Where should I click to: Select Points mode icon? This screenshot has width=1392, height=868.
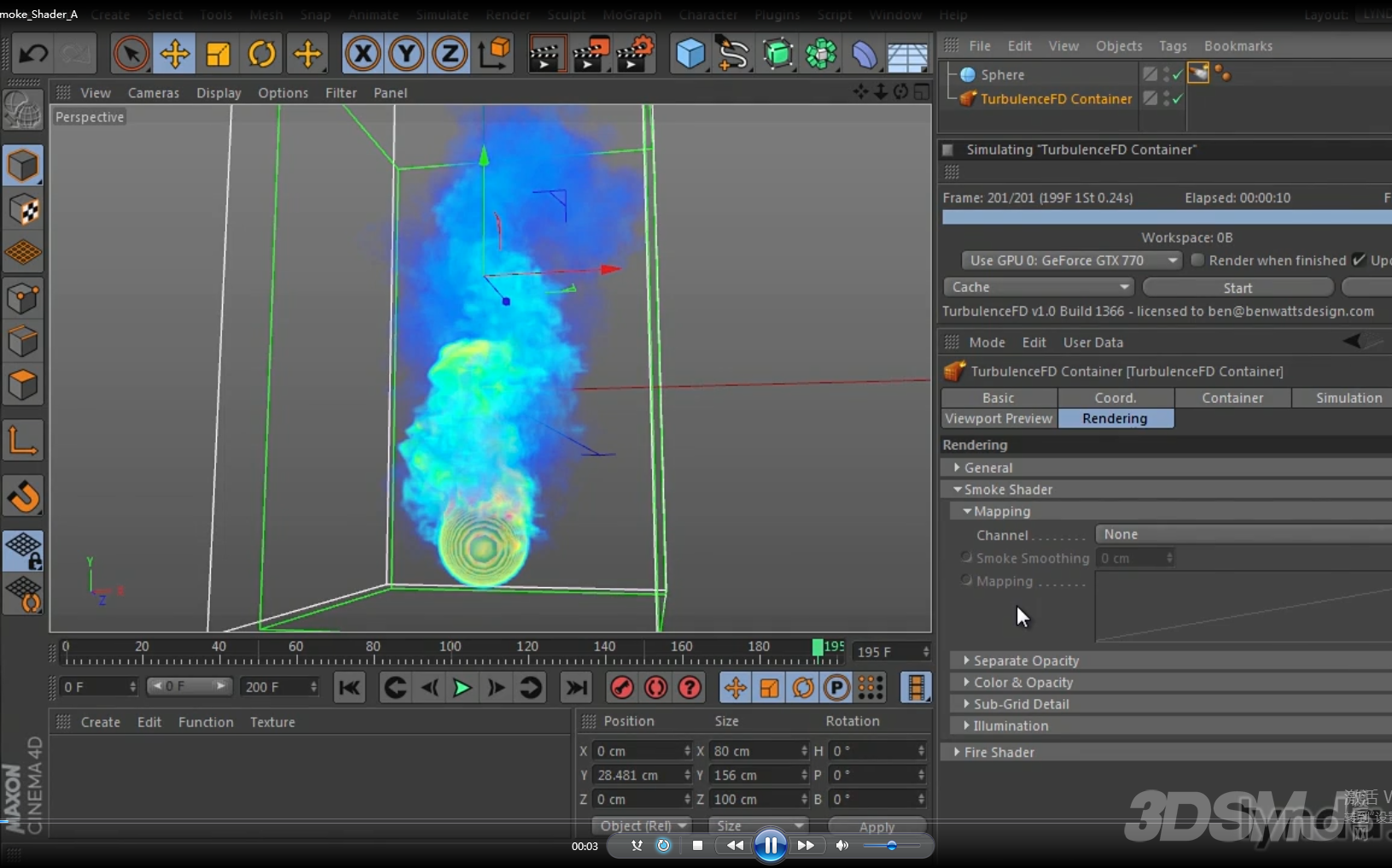[23, 298]
